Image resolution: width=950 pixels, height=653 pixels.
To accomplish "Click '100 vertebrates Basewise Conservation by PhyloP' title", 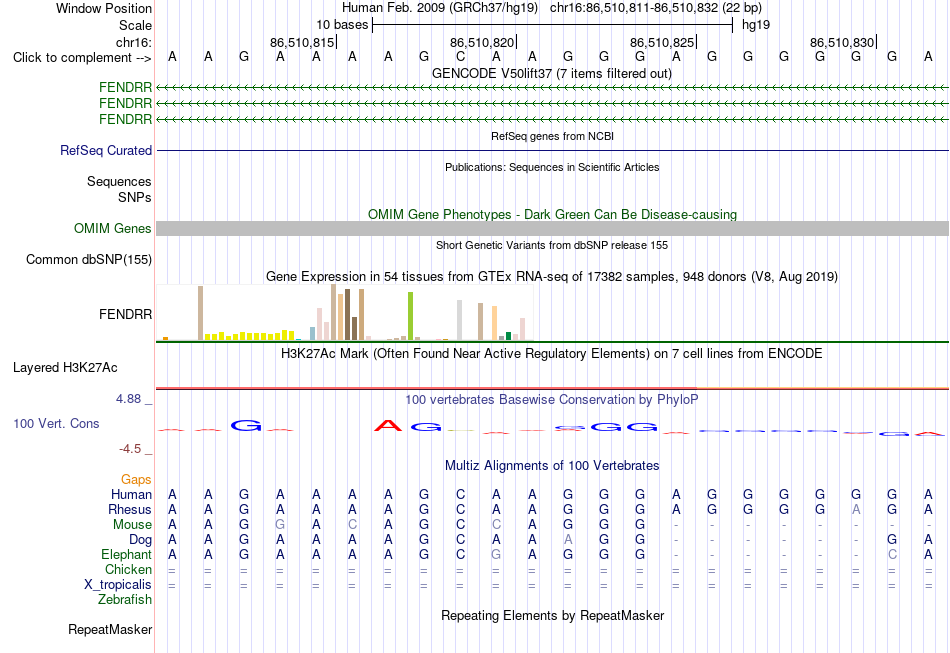I will [551, 400].
